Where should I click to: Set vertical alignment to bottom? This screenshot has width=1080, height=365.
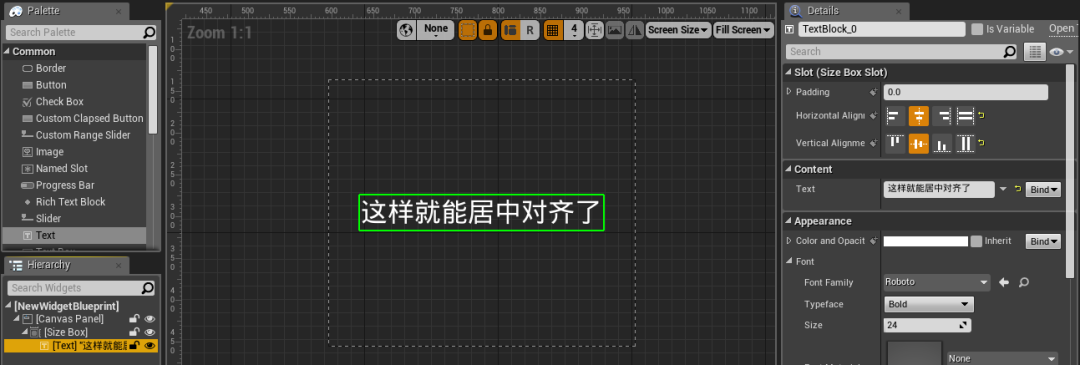[942, 143]
